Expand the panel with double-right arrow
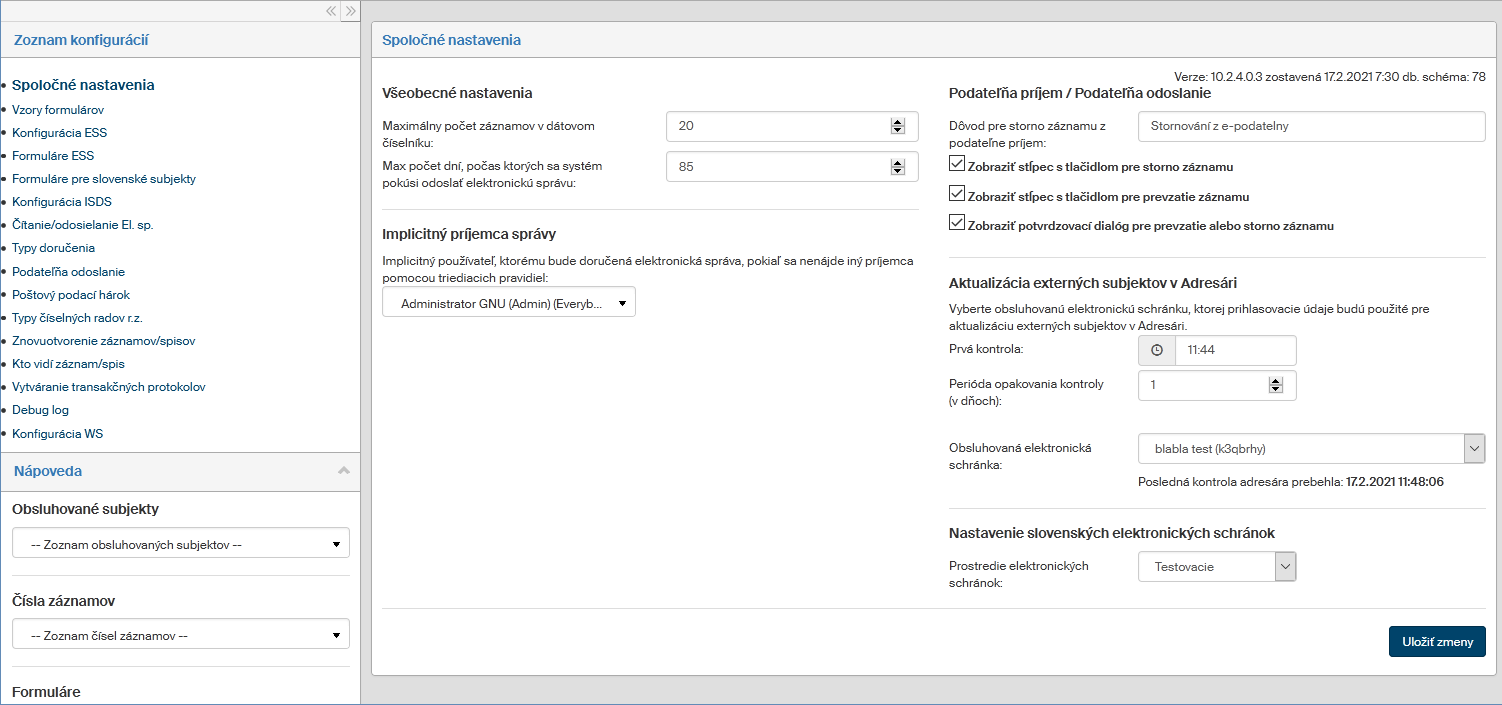The image size is (1502, 705). pos(350,11)
